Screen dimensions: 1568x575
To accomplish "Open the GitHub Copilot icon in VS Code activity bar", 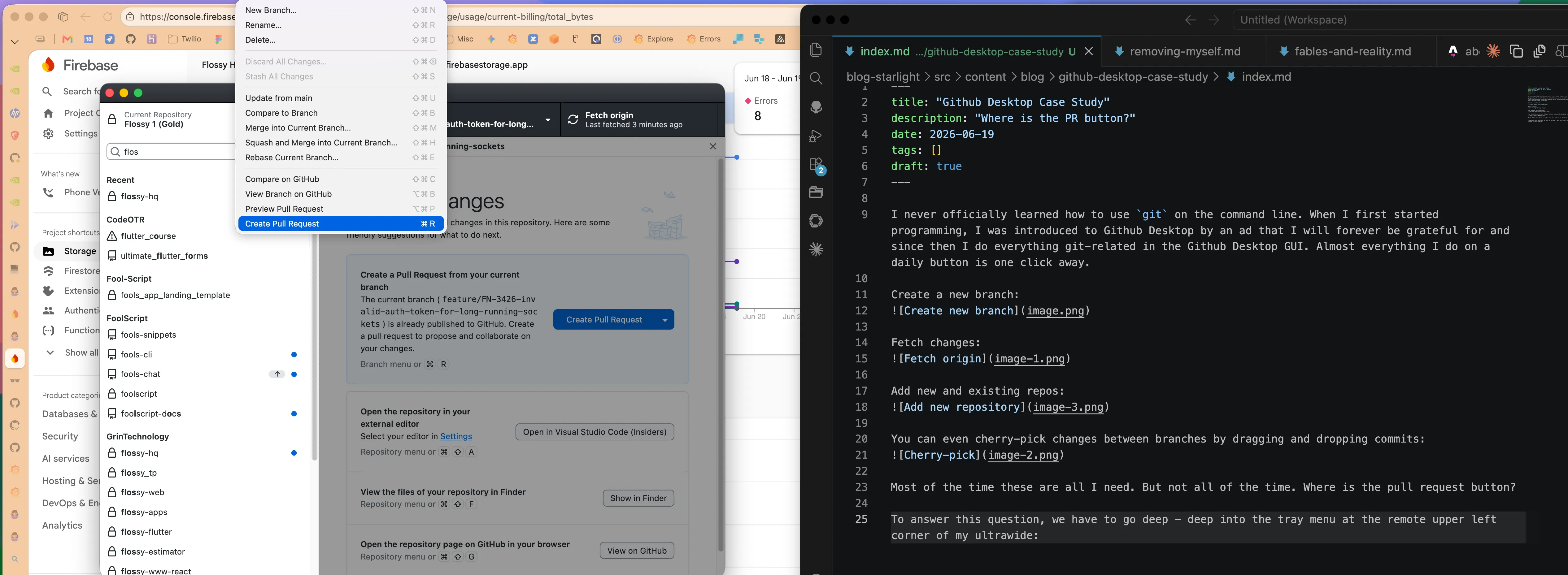I will 816,107.
